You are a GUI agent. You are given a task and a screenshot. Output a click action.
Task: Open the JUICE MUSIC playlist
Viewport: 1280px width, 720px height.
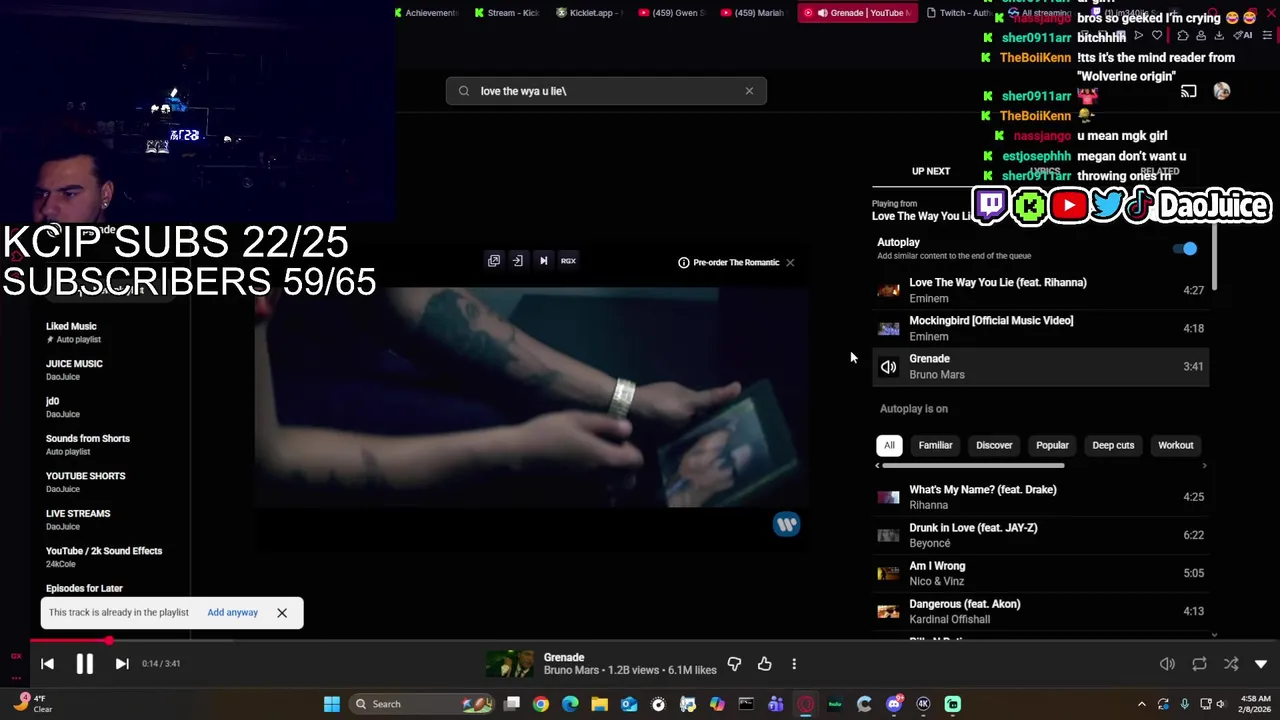click(x=74, y=364)
